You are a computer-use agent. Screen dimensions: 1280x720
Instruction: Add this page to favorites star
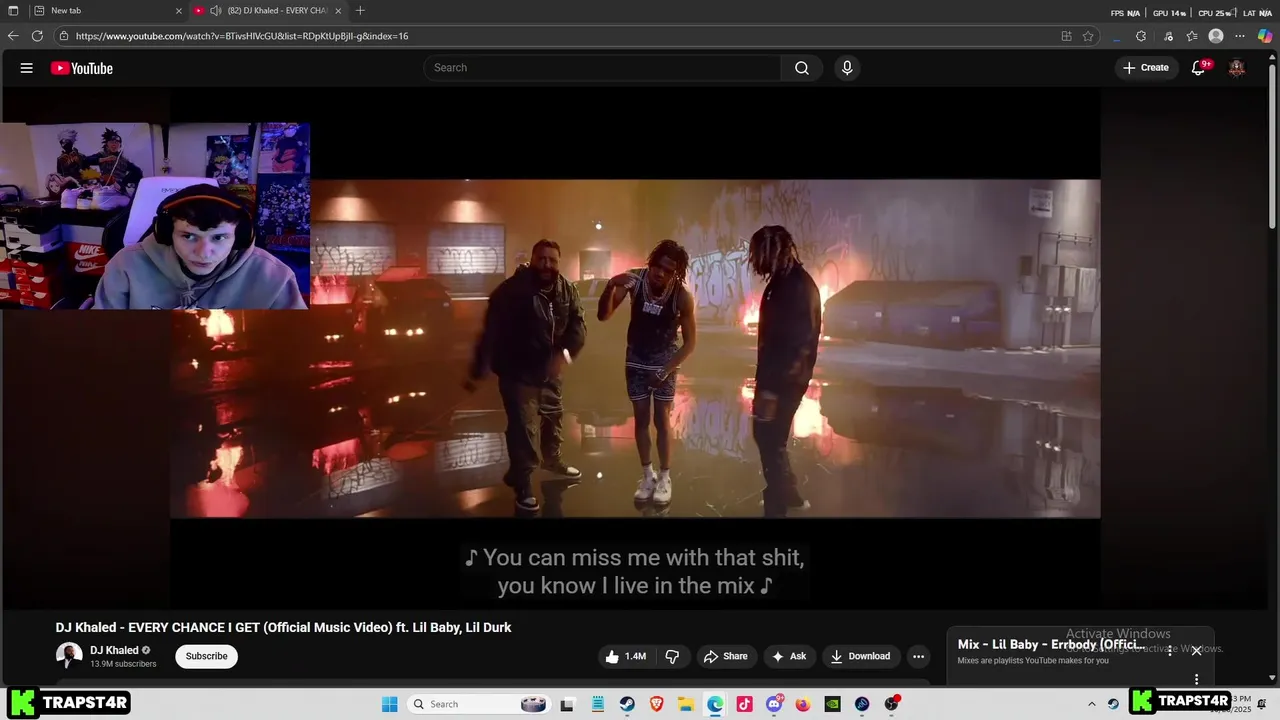point(1088,36)
